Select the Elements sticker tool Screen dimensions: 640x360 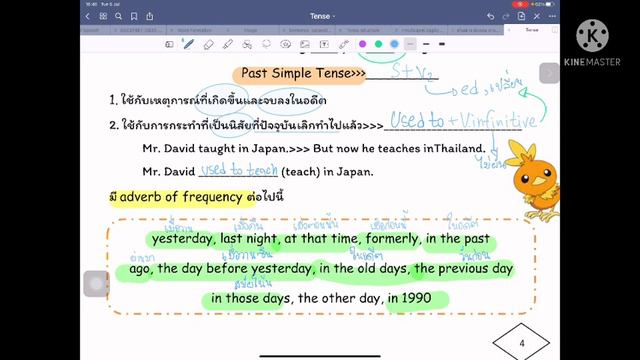(285, 44)
